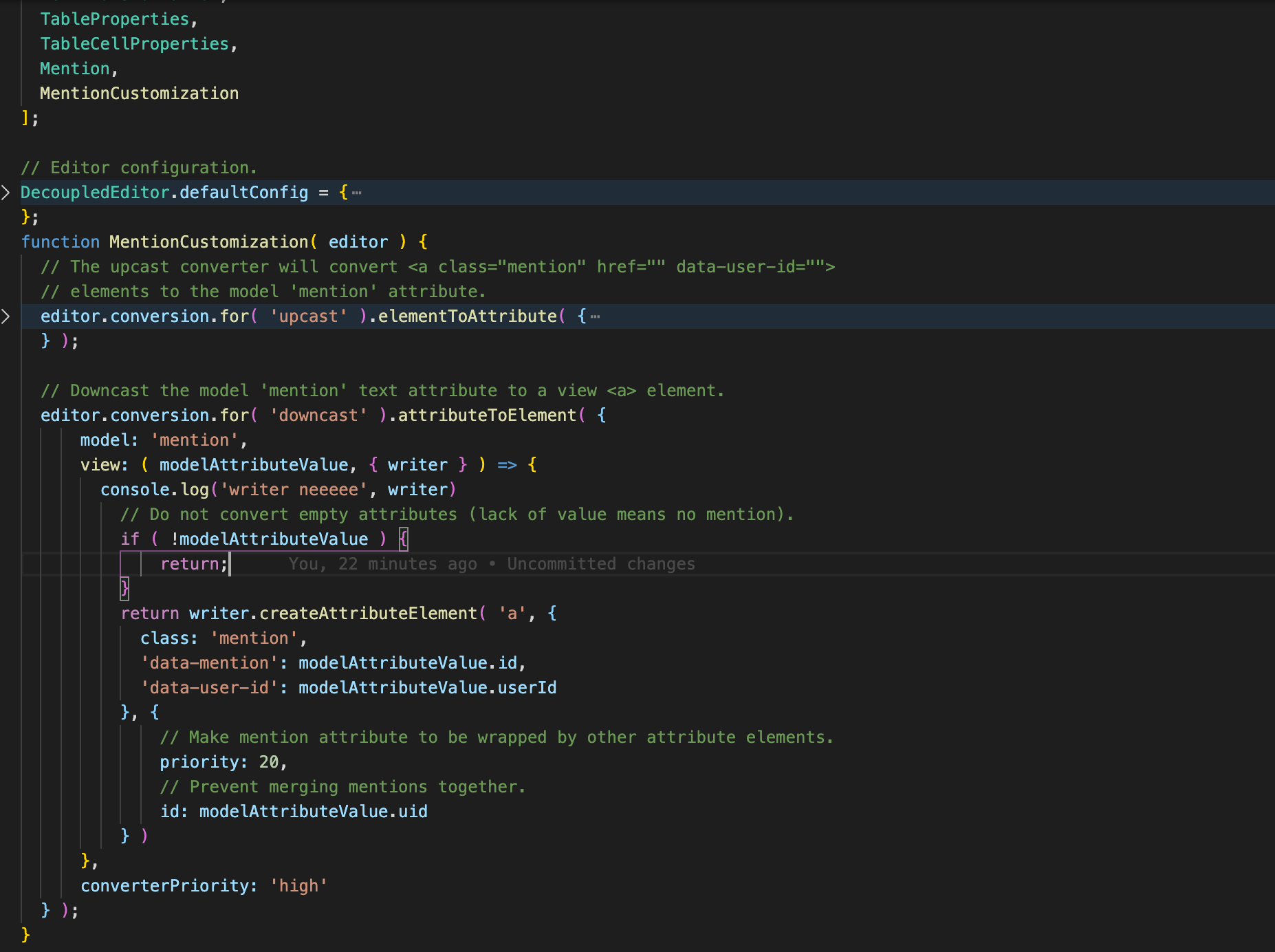
Task: Click the 'priority: 20' line
Action: click(x=224, y=762)
